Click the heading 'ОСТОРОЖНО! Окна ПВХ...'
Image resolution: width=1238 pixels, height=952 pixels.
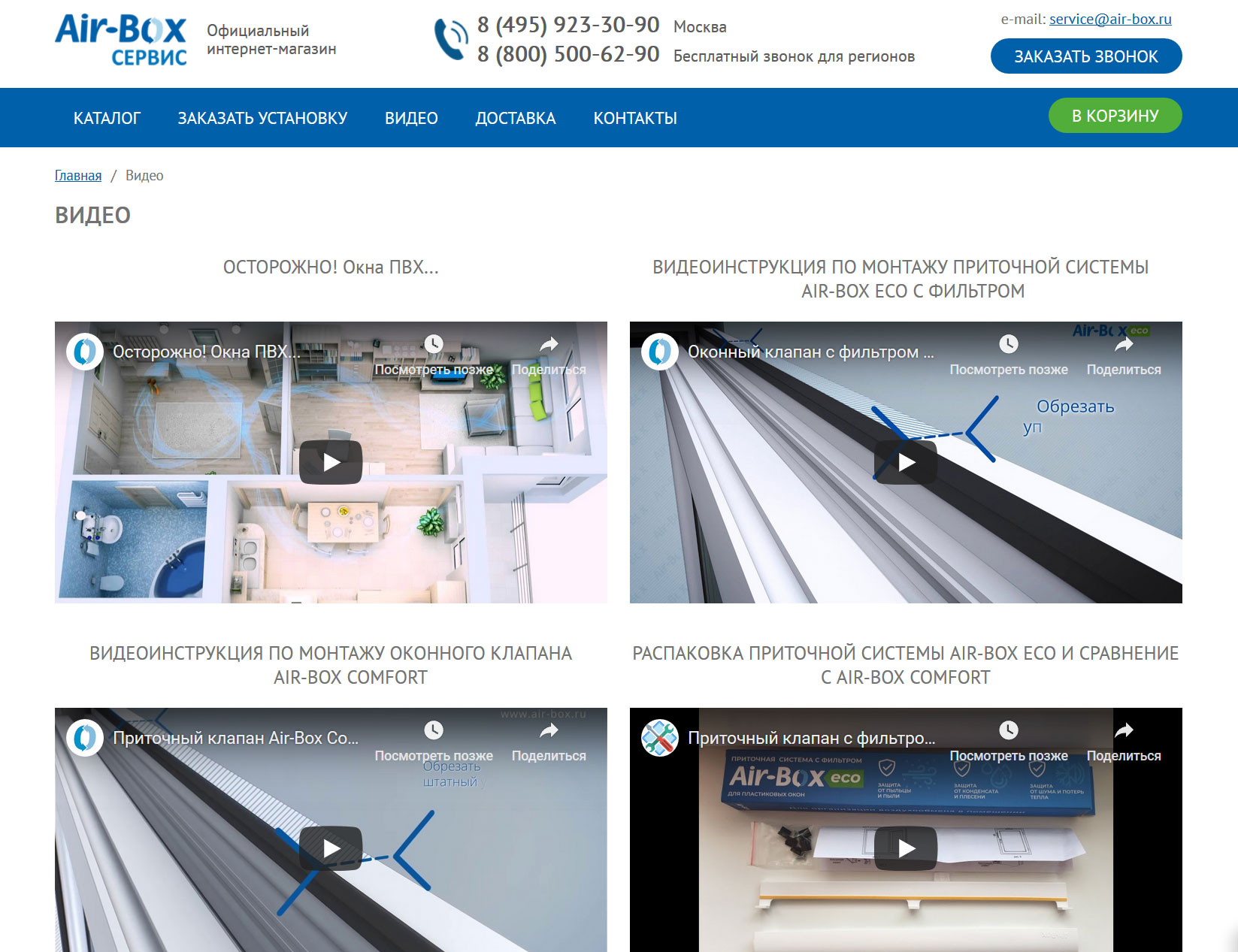coord(331,267)
